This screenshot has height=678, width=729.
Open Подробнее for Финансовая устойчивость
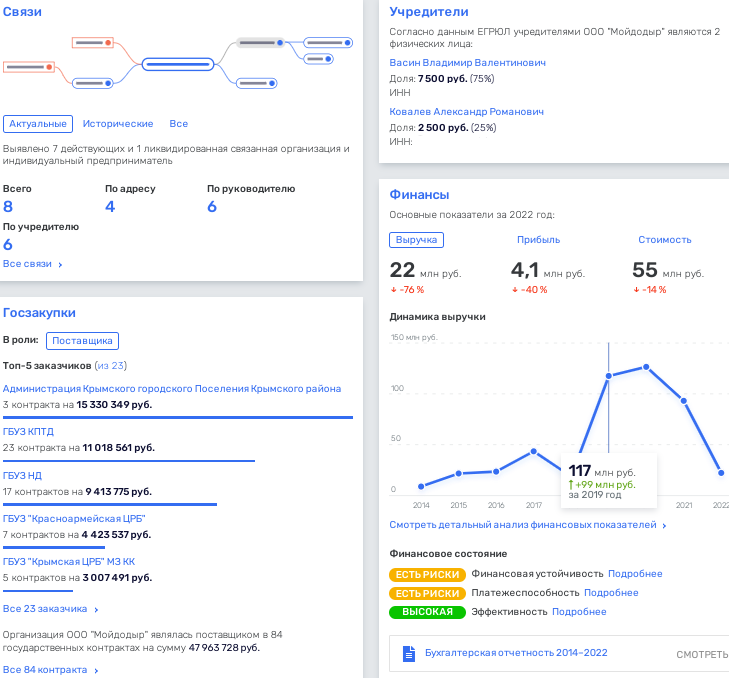[x=635, y=574]
